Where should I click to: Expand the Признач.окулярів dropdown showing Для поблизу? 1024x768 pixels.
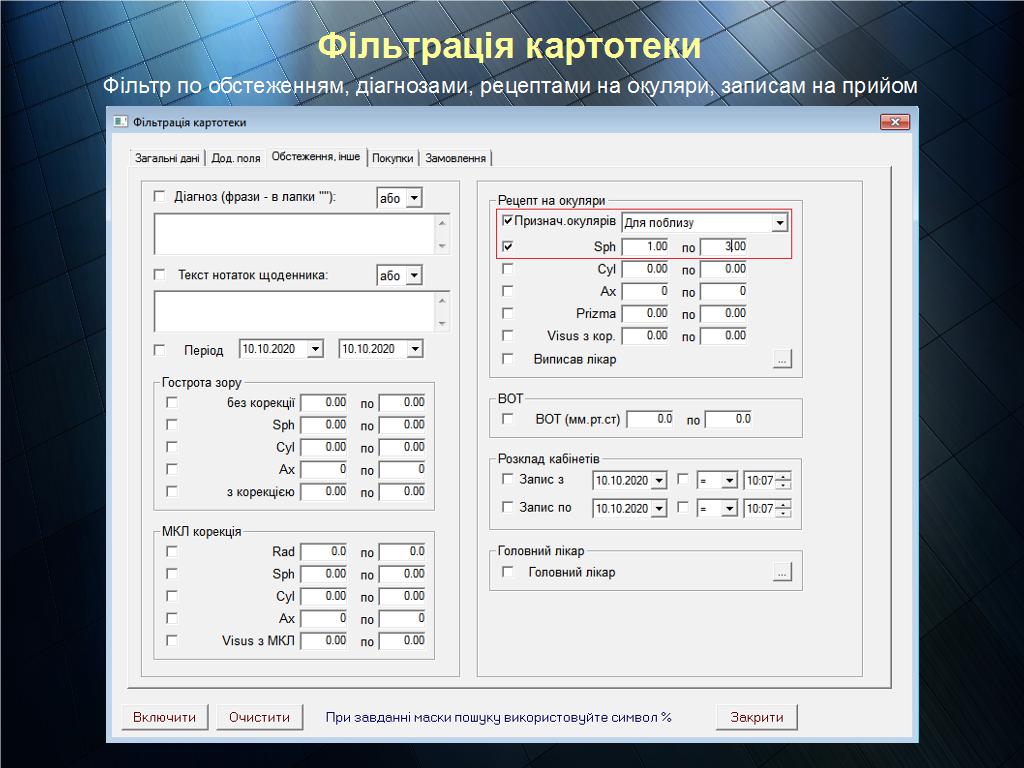point(780,223)
